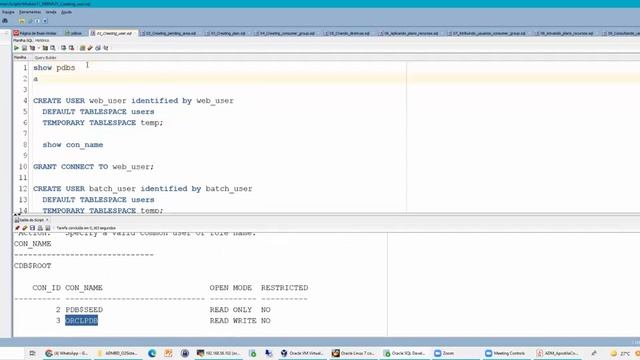The height and width of the screenshot is (360, 640).
Task: Click PDB$SEED in output table
Action: [x=84, y=310]
